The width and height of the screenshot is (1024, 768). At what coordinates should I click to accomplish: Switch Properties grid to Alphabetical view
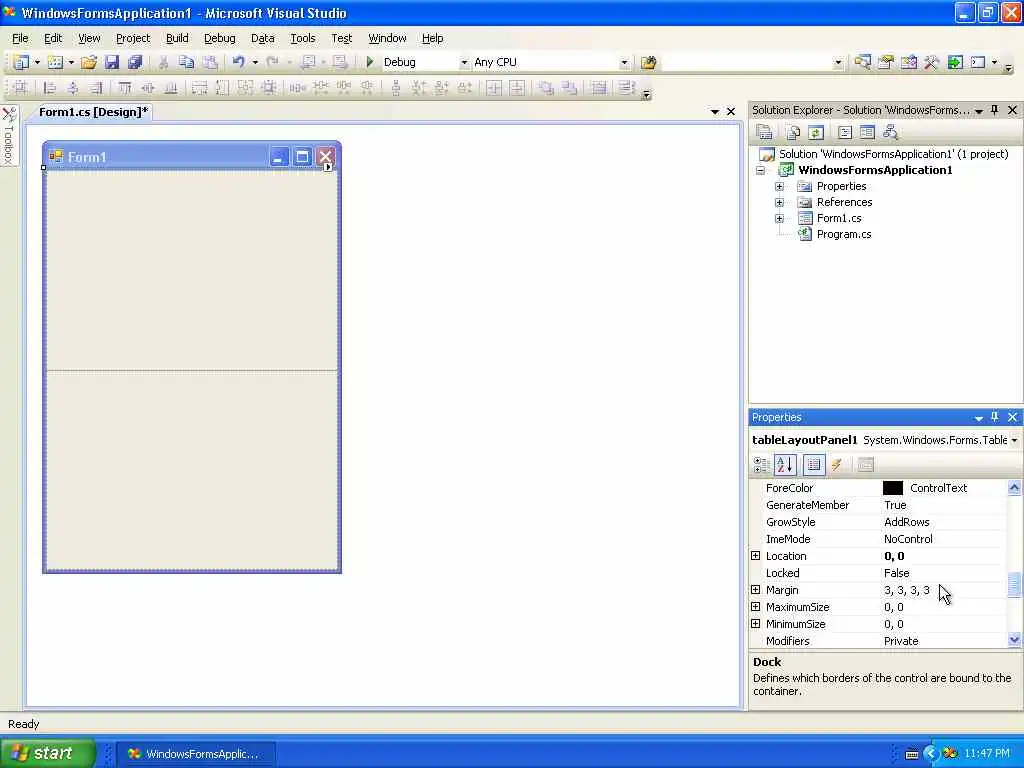click(x=785, y=465)
